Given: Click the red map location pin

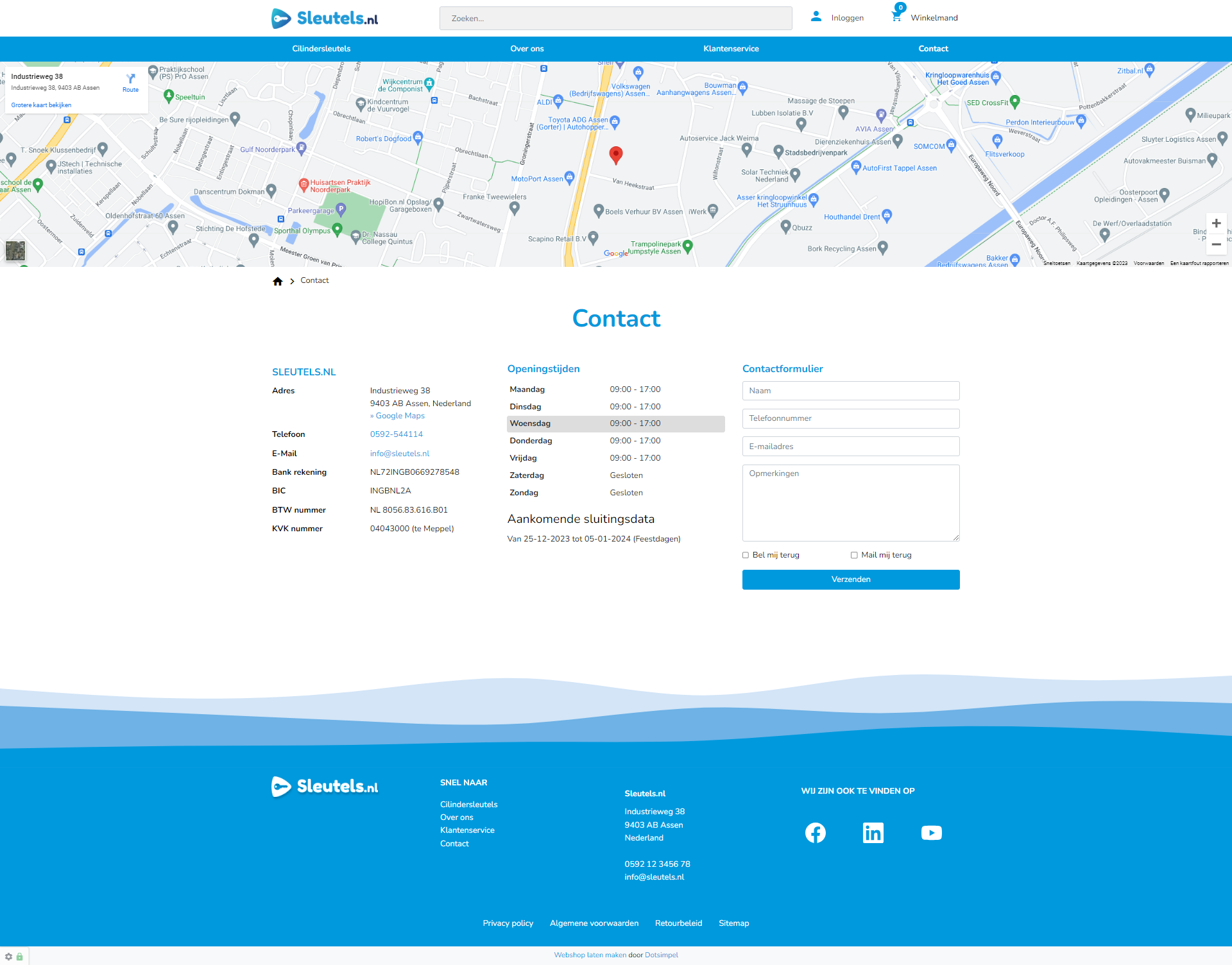Looking at the screenshot, I should (615, 154).
